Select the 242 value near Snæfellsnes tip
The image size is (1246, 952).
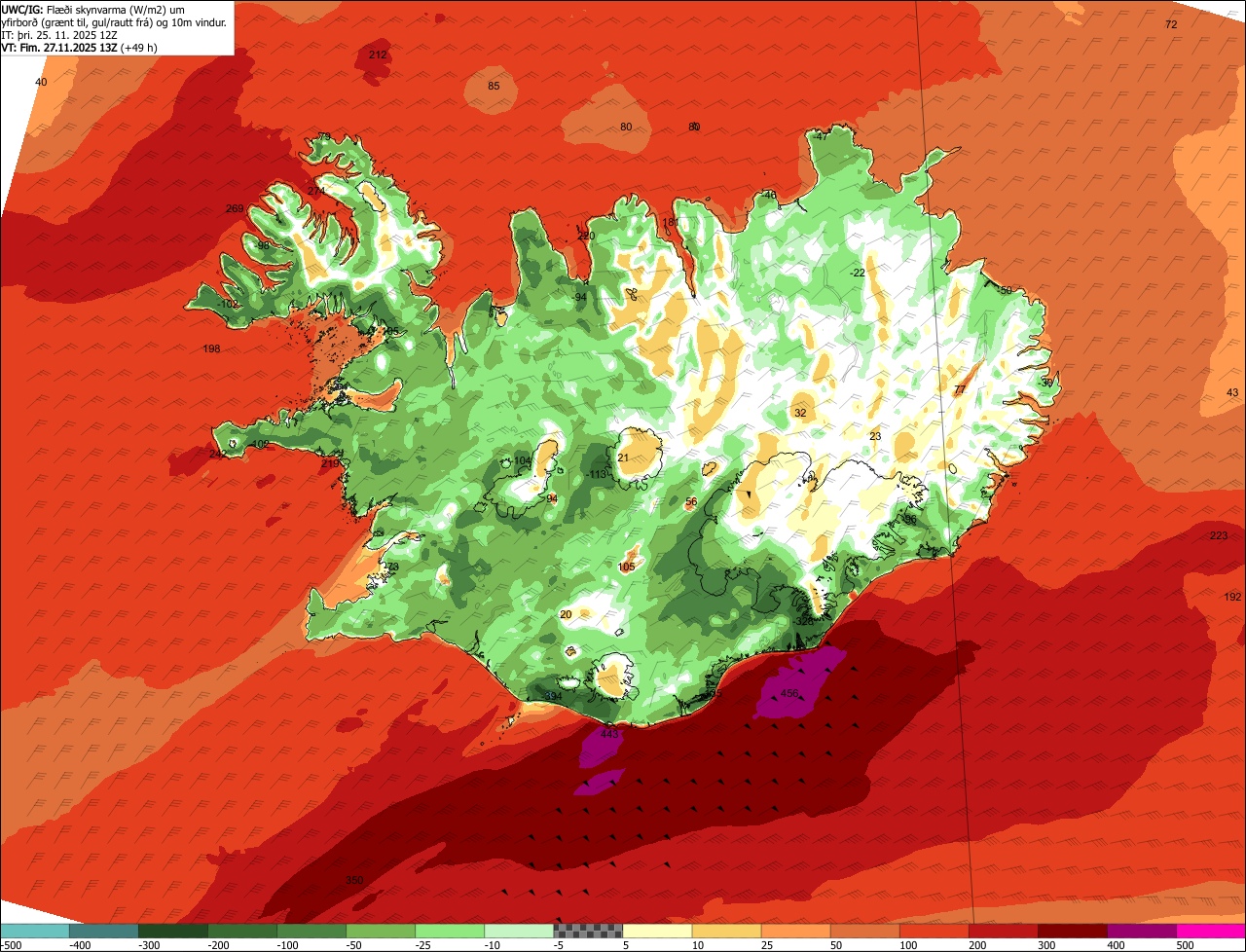point(218,454)
